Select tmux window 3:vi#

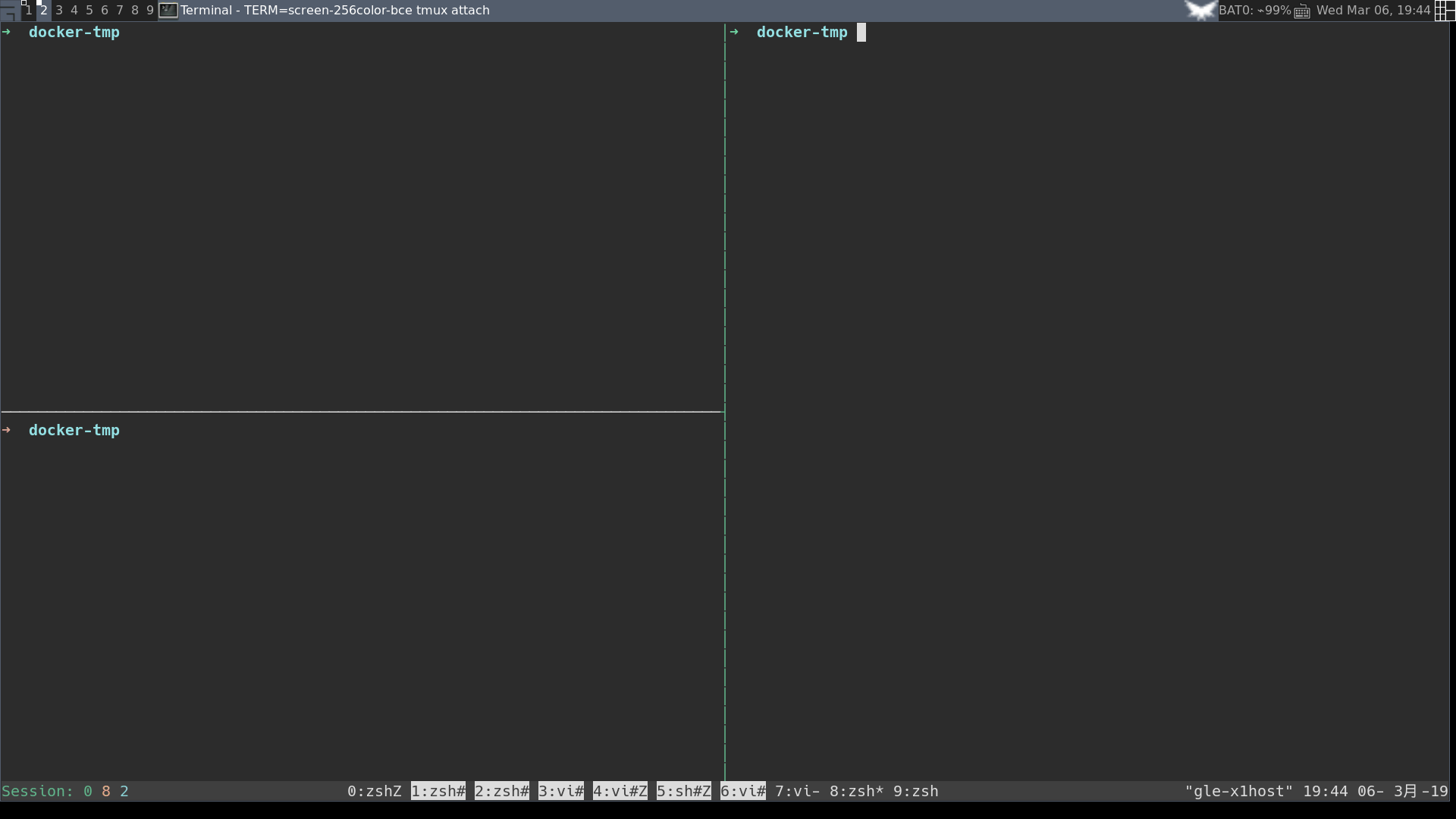560,791
